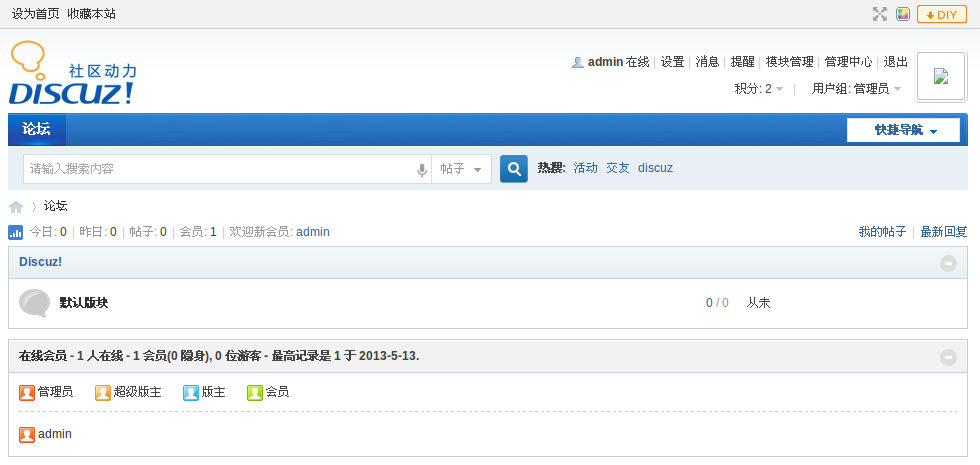This screenshot has width=980, height=465.
Task: Click the 默认版块 speech bubble icon
Action: point(34,303)
